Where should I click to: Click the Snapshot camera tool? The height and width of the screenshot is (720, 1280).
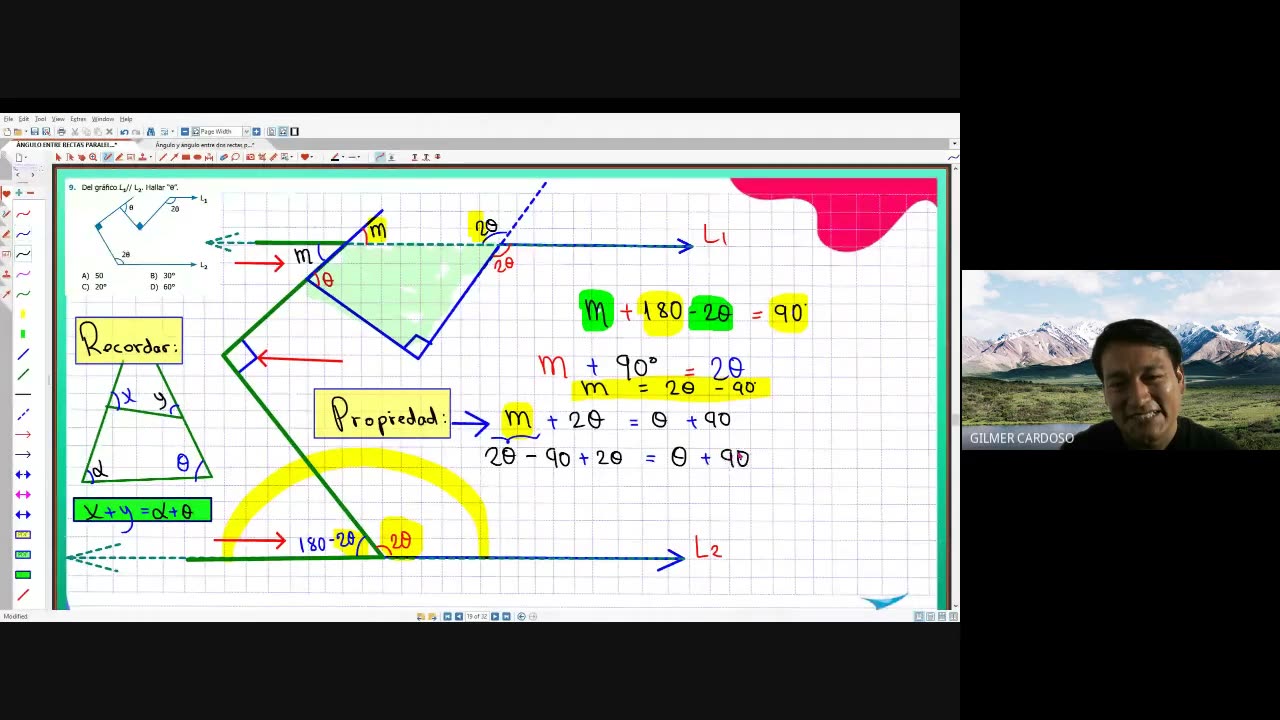pyautogui.click(x=250, y=157)
